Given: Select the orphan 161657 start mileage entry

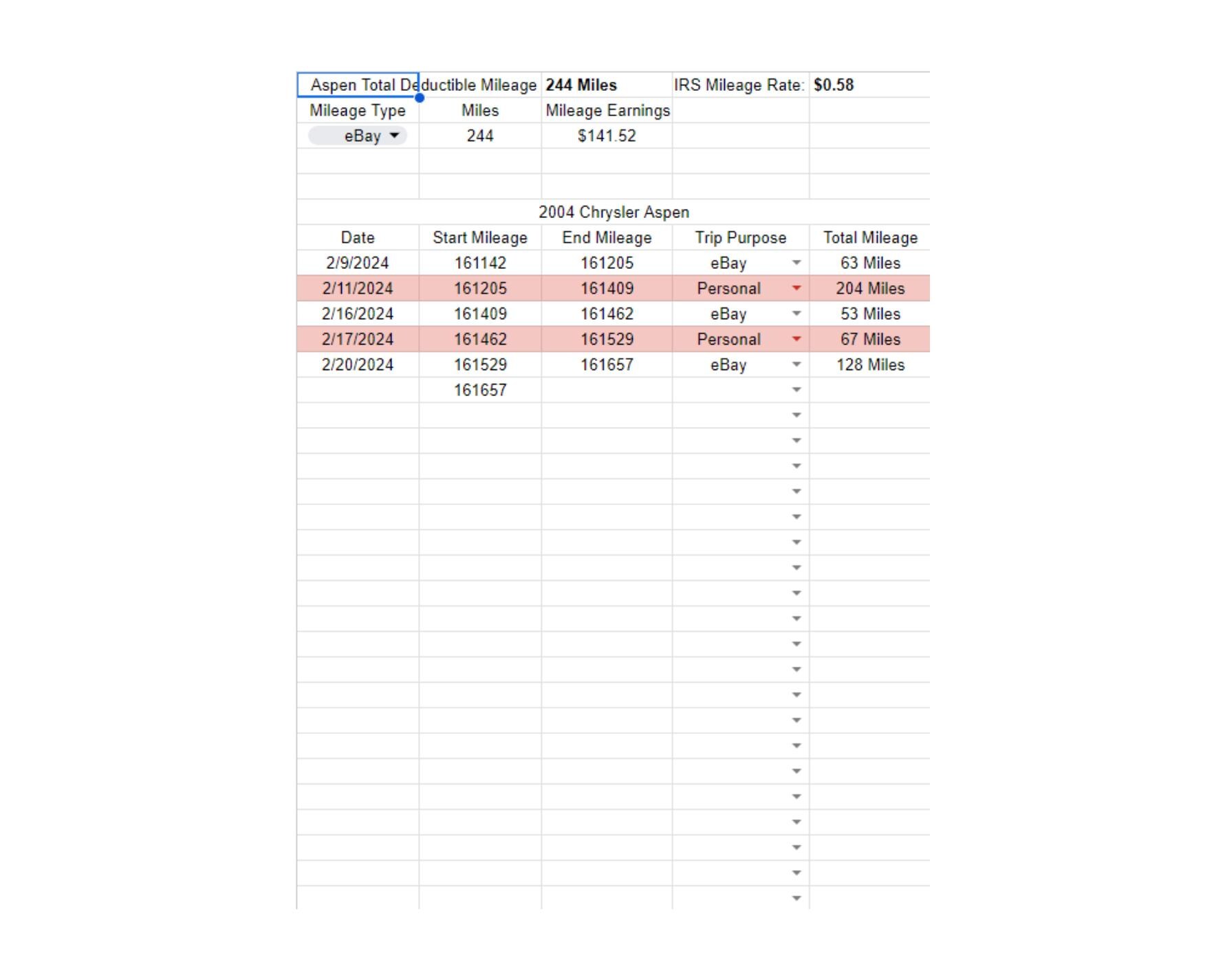Looking at the screenshot, I should 480,390.
